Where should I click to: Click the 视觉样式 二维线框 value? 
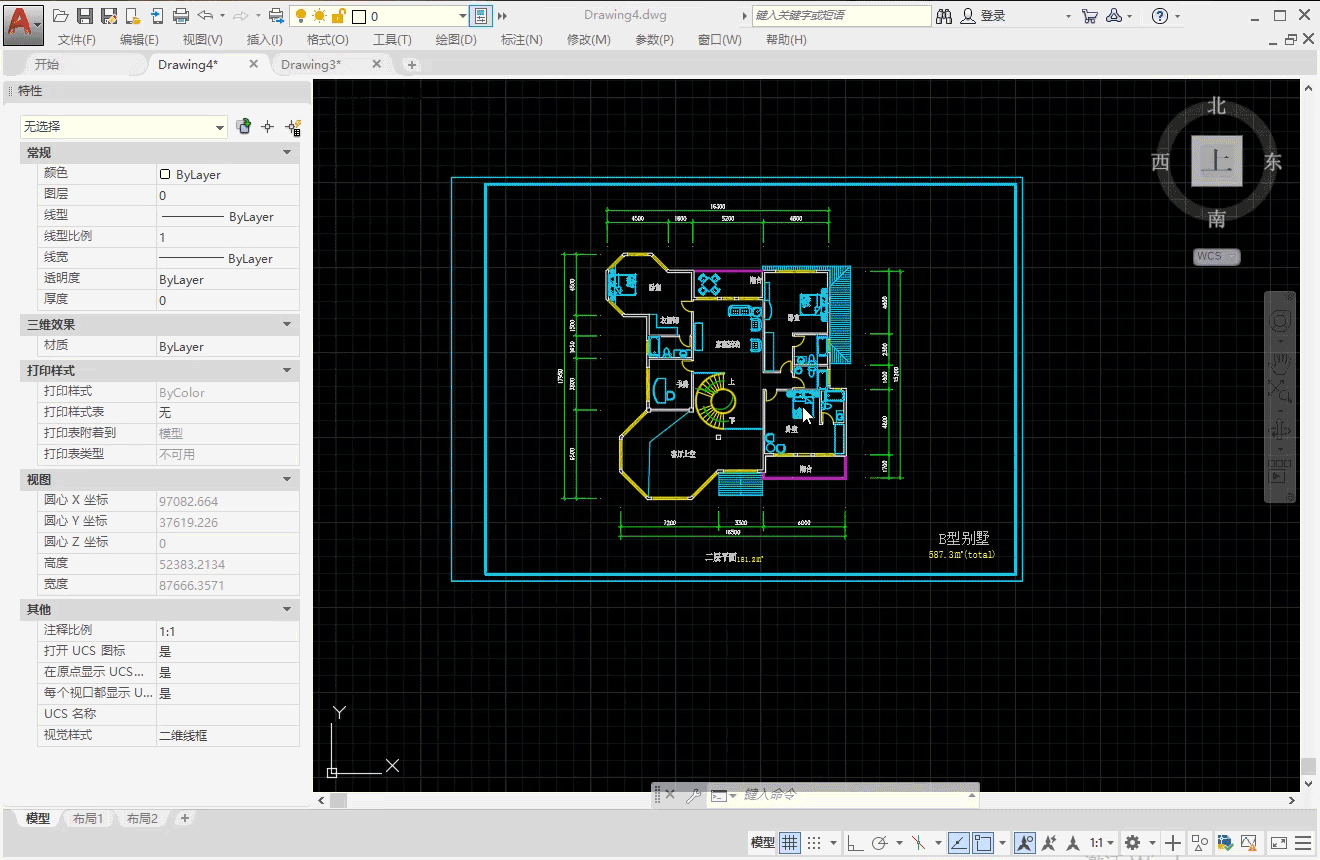pyautogui.click(x=228, y=736)
